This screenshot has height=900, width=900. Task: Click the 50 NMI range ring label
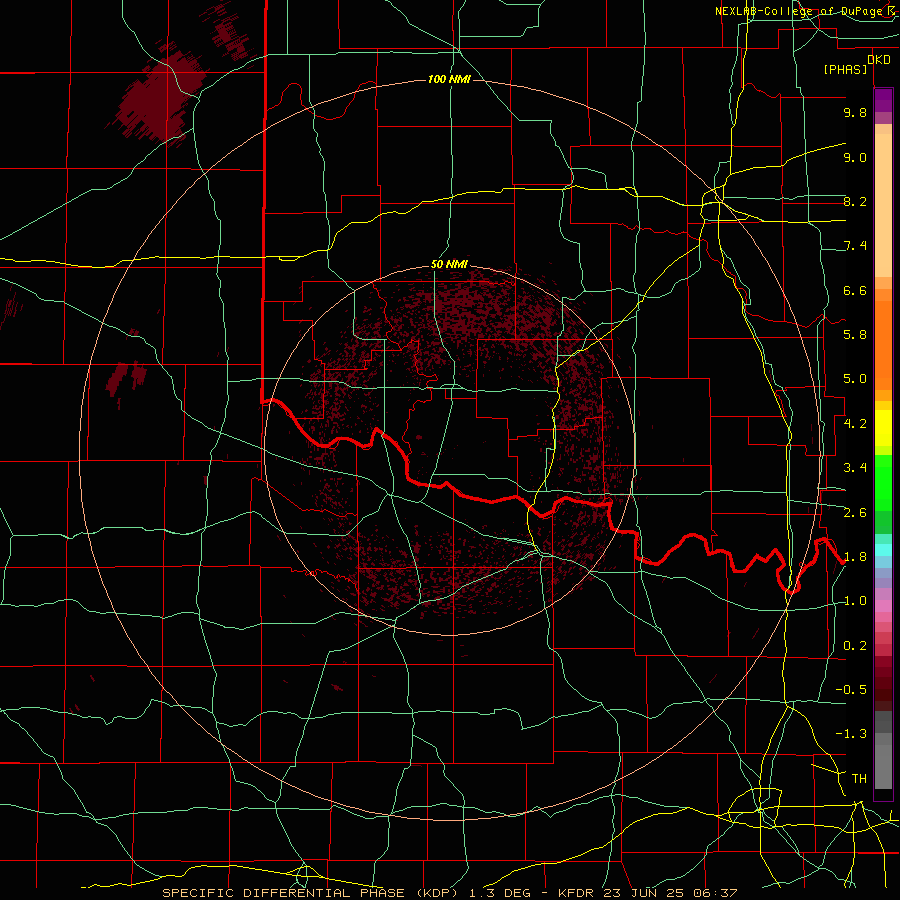(449, 265)
